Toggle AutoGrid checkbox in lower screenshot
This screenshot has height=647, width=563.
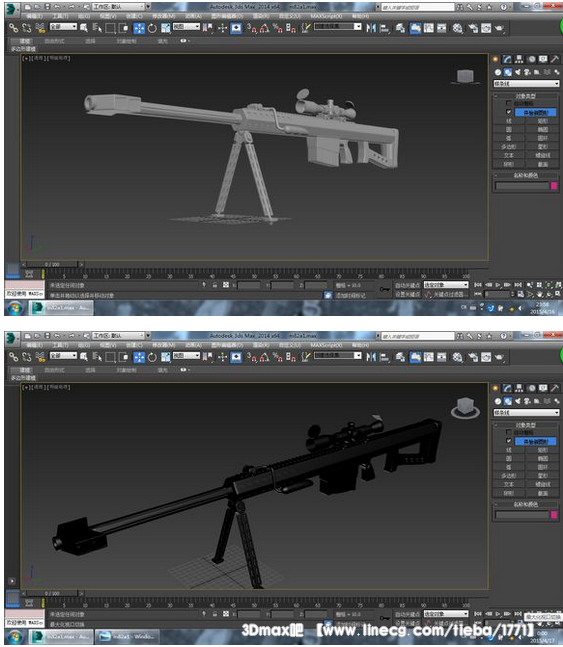click(509, 432)
